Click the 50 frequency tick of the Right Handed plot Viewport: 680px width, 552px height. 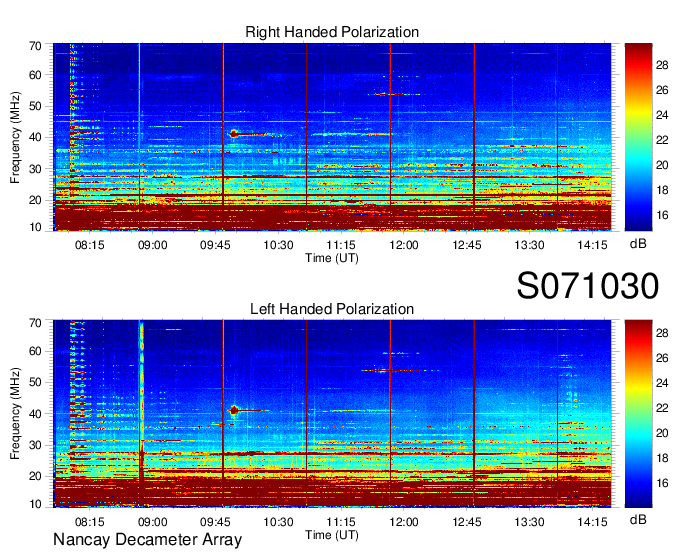point(35,106)
